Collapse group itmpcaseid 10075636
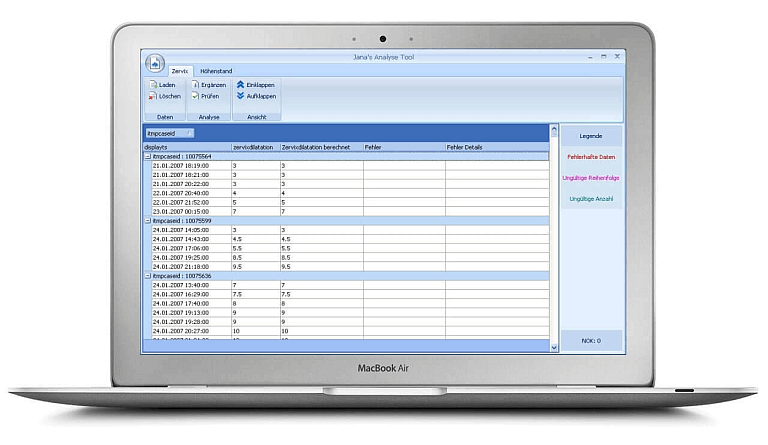Screen dimensions: 768x445 pyautogui.click(x=148, y=276)
